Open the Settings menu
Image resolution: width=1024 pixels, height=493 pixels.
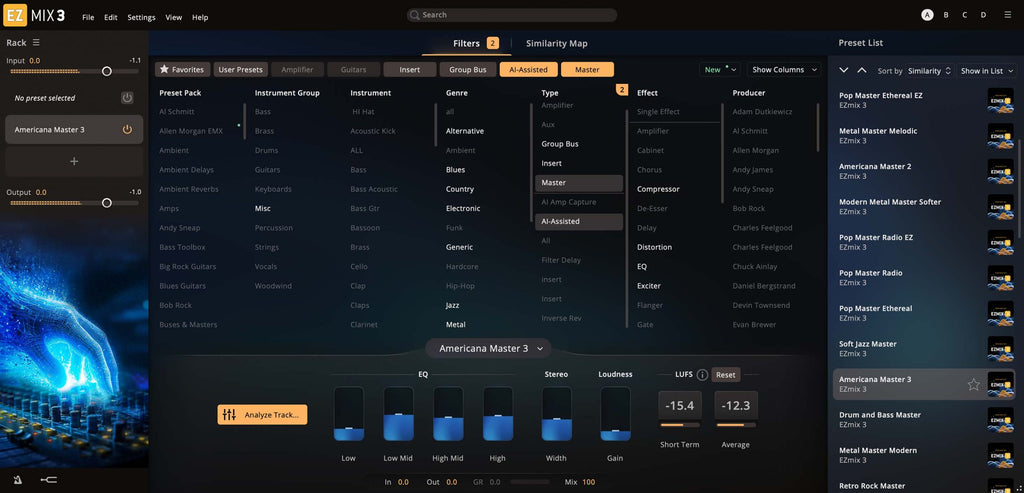tap(141, 18)
